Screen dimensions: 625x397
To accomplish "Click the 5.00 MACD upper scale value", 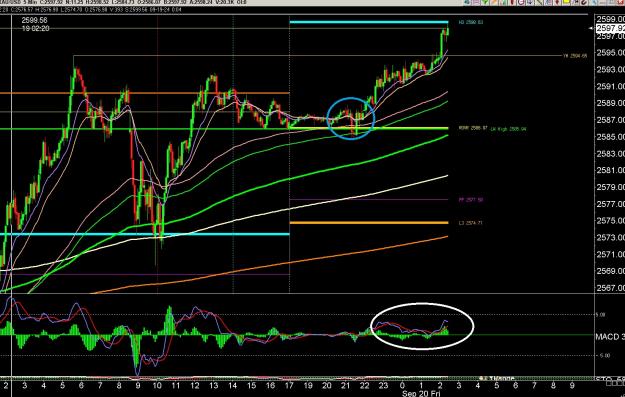I will point(600,315).
